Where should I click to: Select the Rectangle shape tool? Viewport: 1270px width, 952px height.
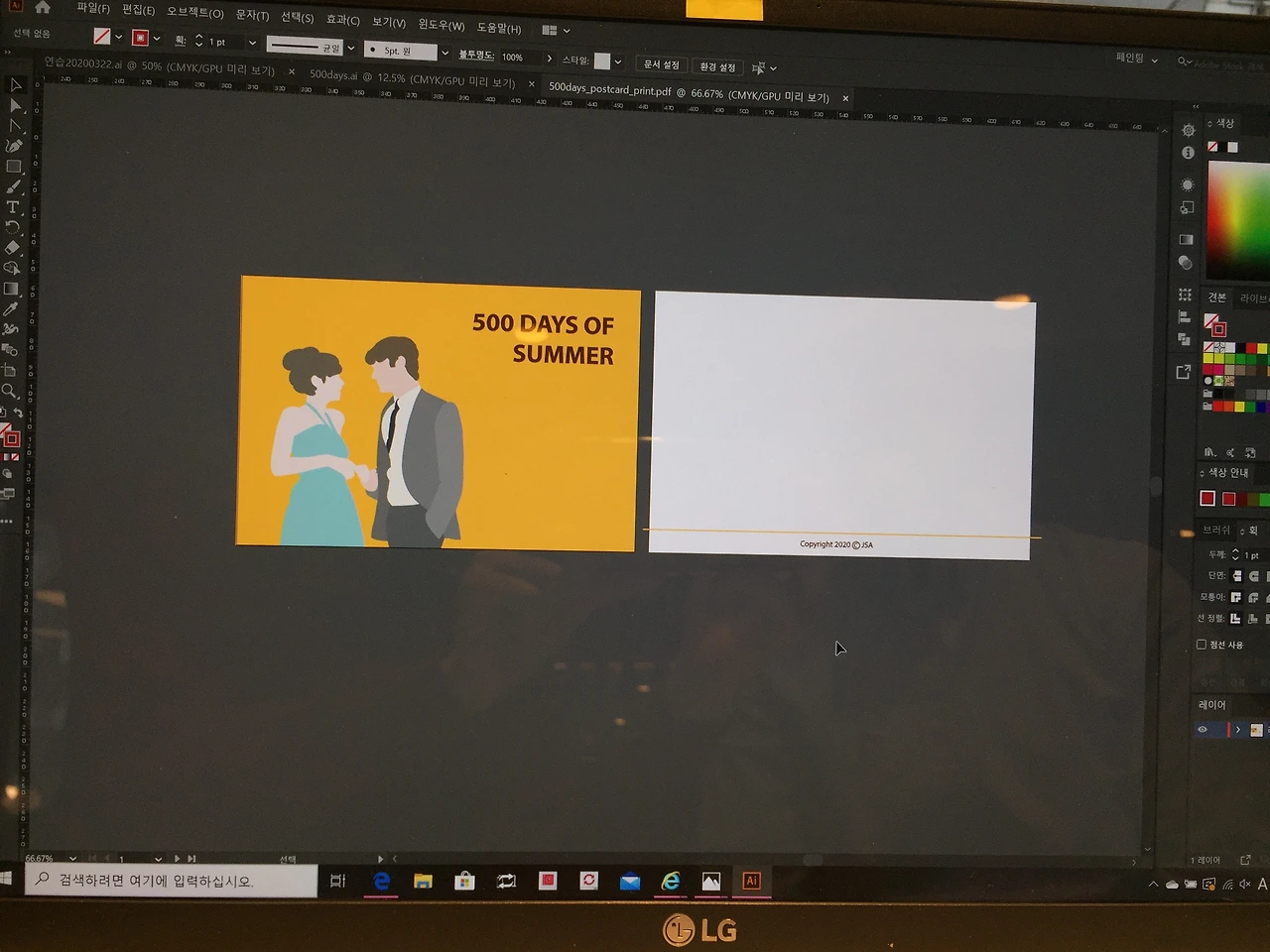[x=14, y=167]
